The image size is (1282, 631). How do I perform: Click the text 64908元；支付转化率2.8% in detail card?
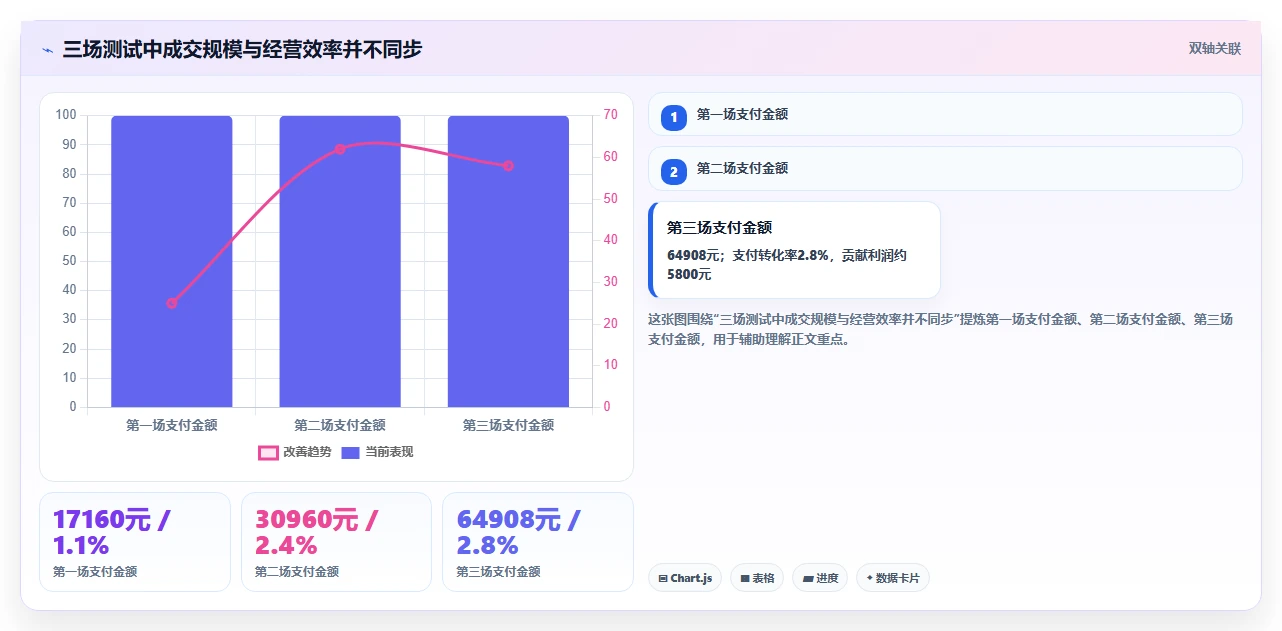(x=748, y=255)
